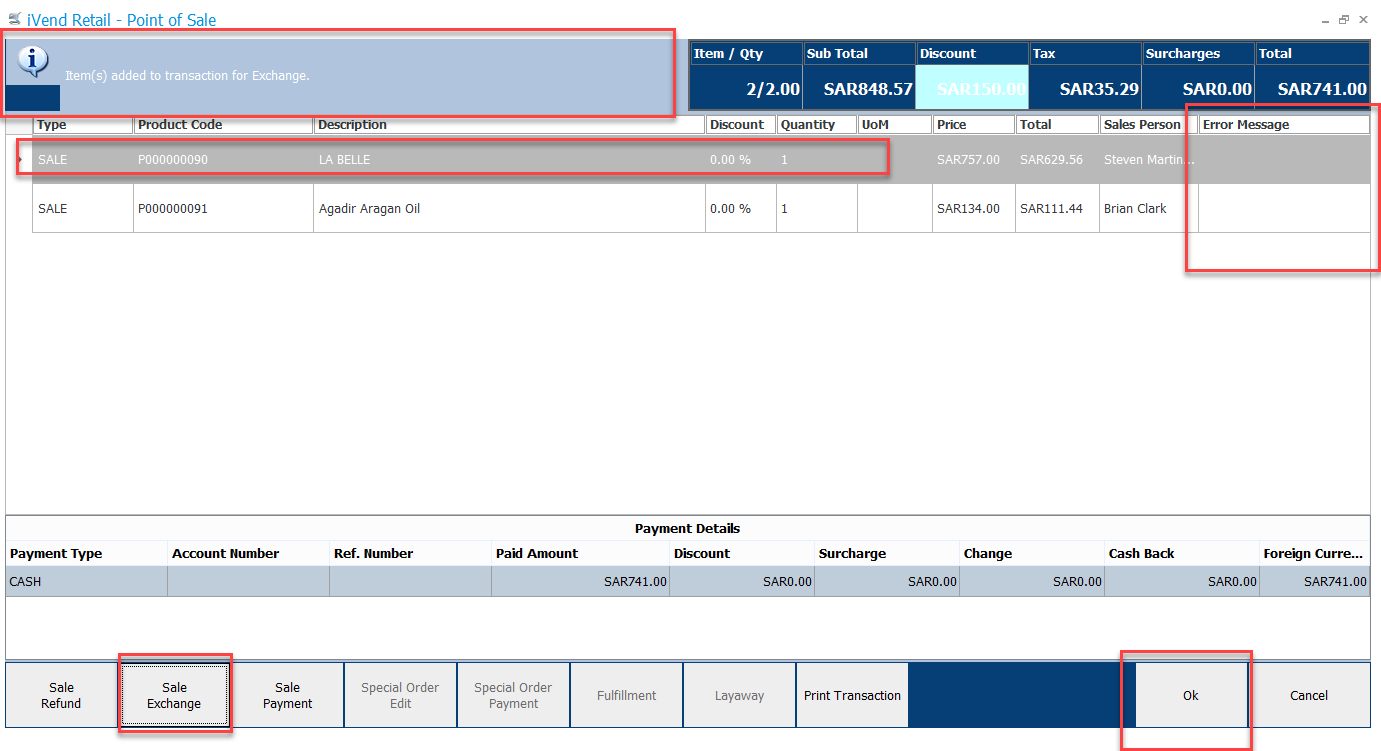
Task: Click the Account Number column header
Action: (248, 553)
